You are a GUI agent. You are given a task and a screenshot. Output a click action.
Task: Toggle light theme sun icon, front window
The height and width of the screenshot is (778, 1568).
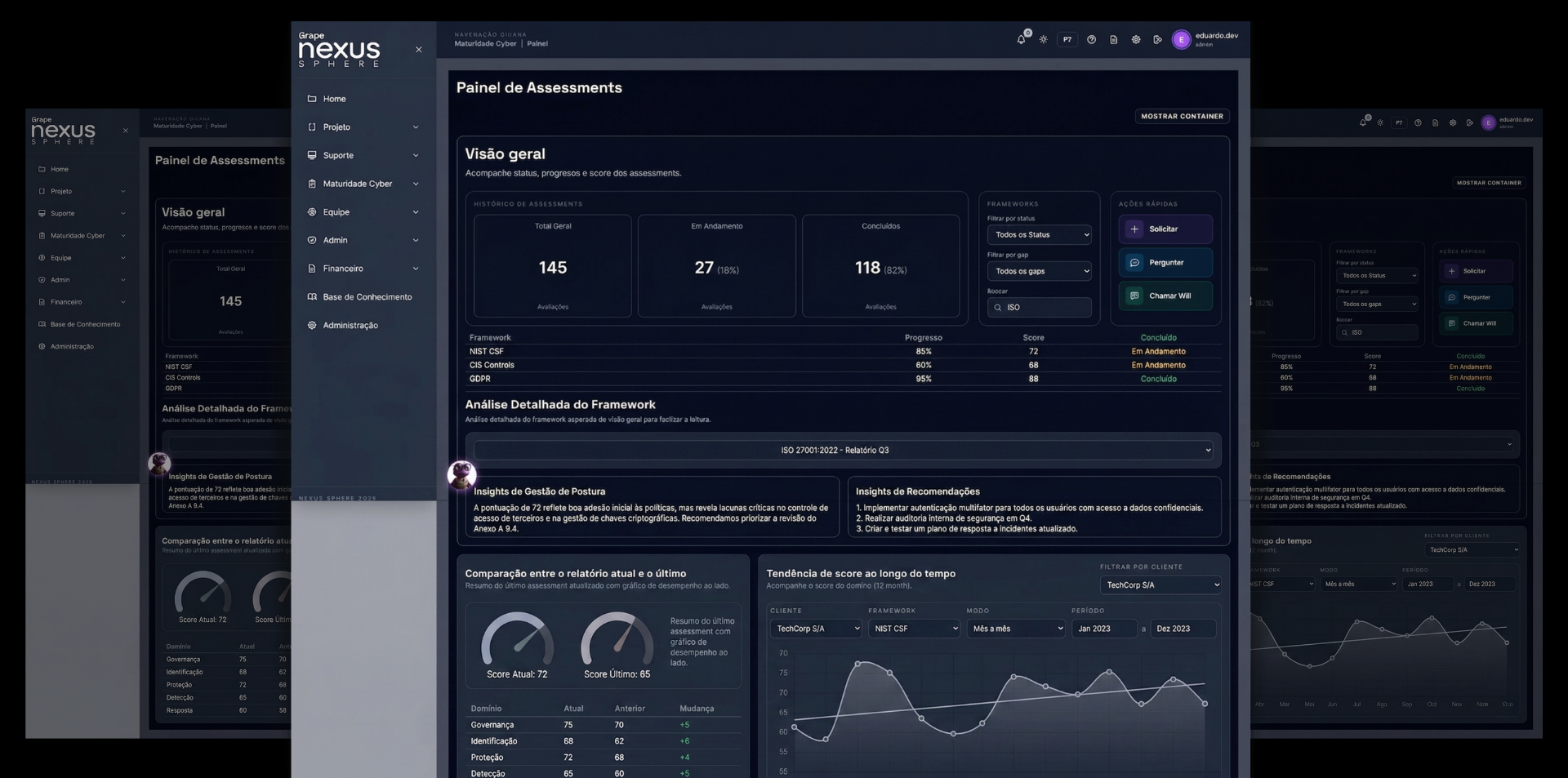[x=1043, y=39]
